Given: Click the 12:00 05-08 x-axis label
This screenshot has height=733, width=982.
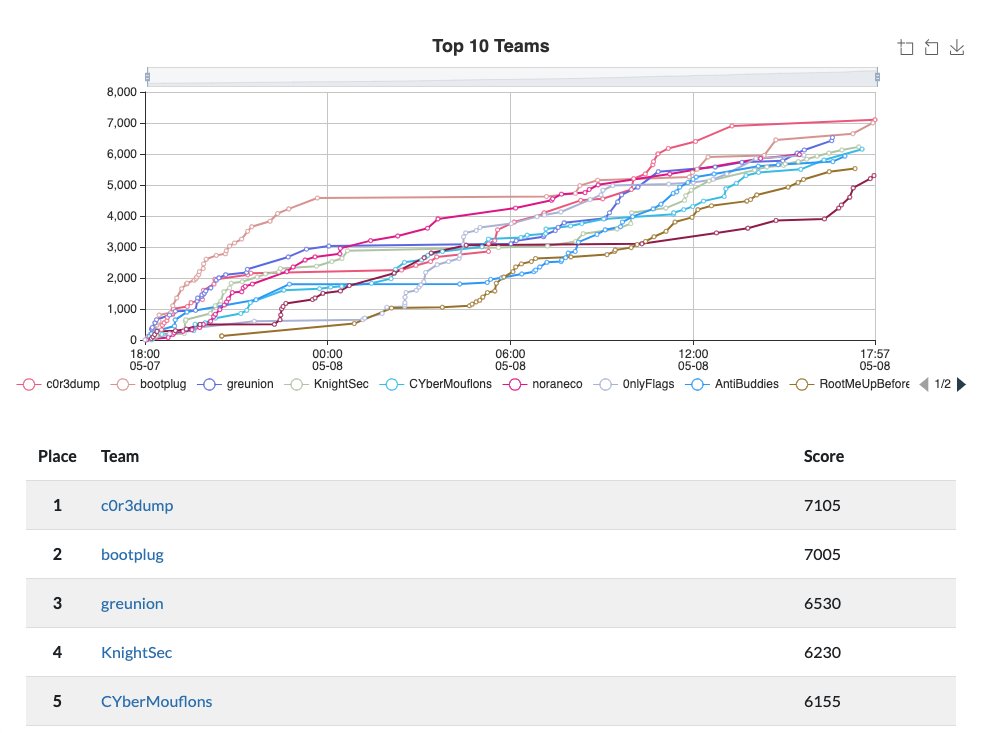Looking at the screenshot, I should coord(693,360).
